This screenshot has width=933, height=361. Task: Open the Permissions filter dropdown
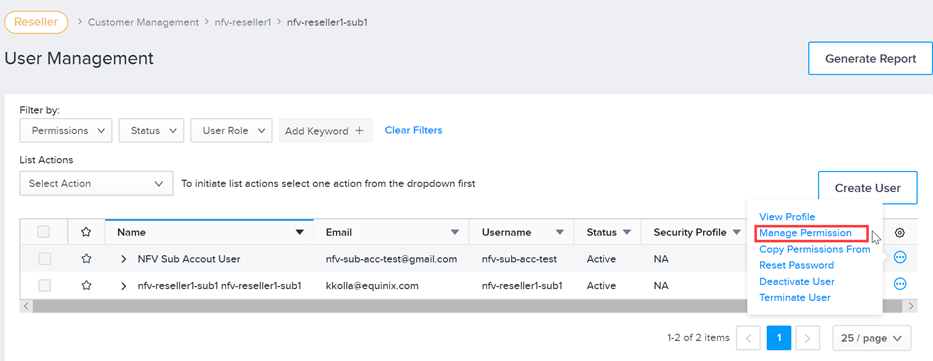click(66, 130)
